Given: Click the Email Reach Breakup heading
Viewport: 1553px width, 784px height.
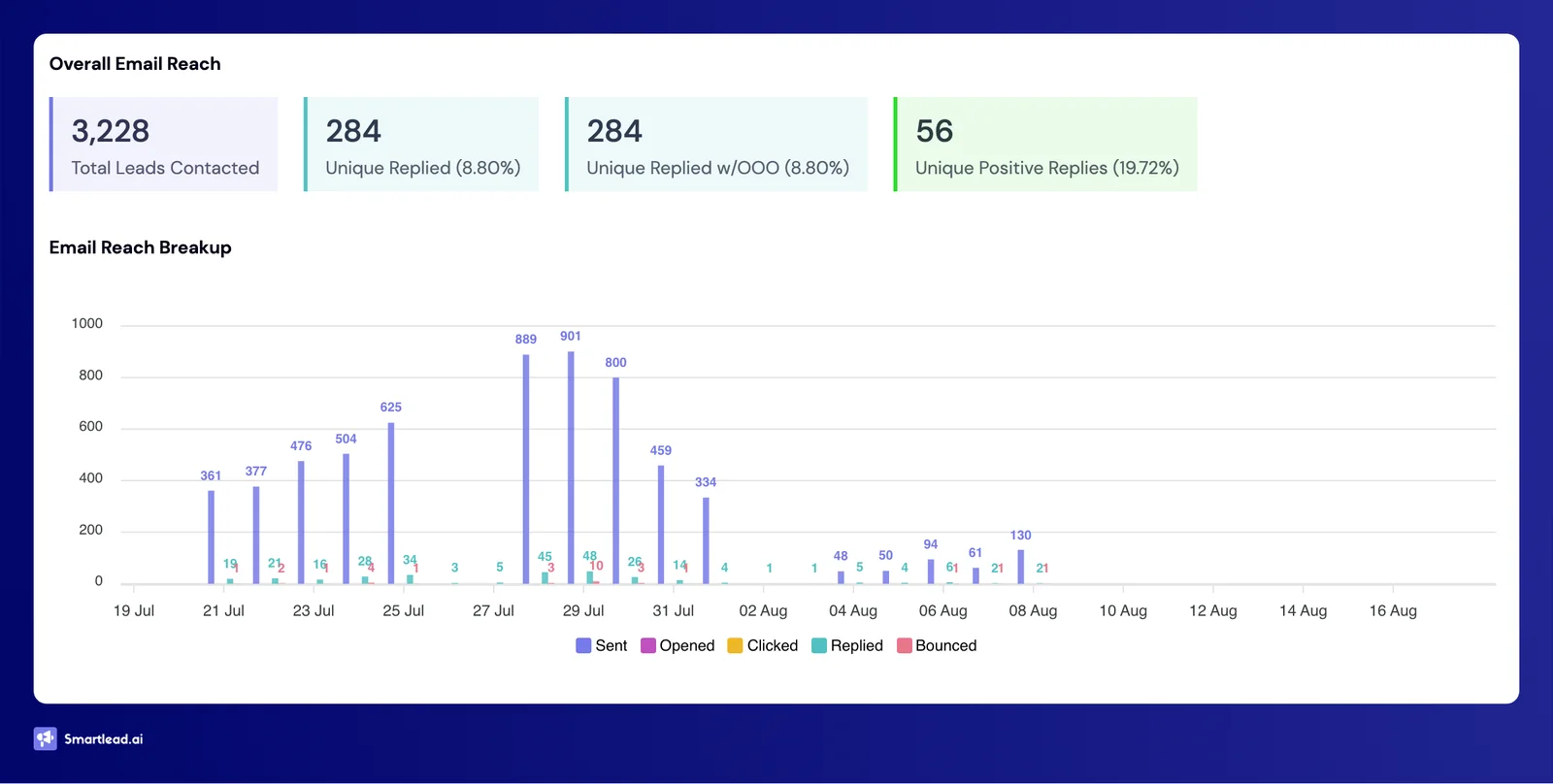Looking at the screenshot, I should point(141,247).
